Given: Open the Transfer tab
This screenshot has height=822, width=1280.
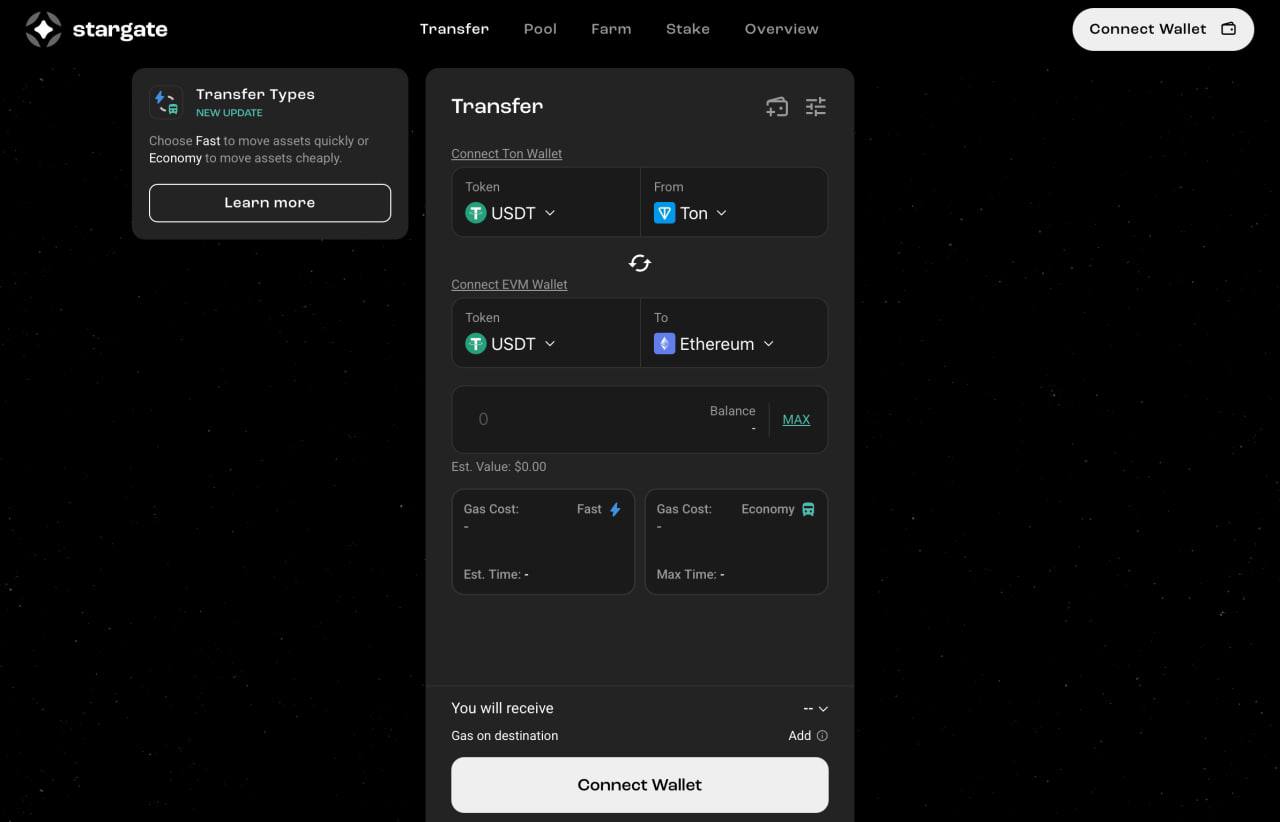Looking at the screenshot, I should coord(454,29).
